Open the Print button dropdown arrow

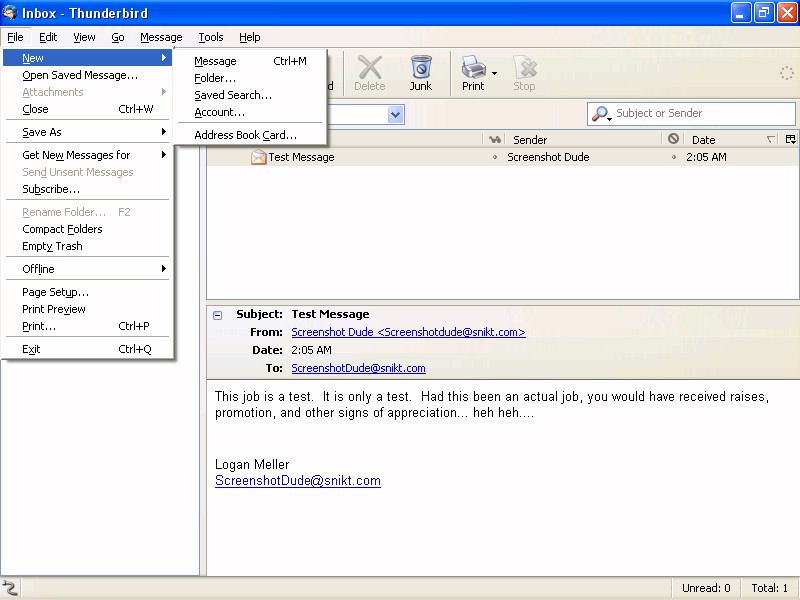494,73
